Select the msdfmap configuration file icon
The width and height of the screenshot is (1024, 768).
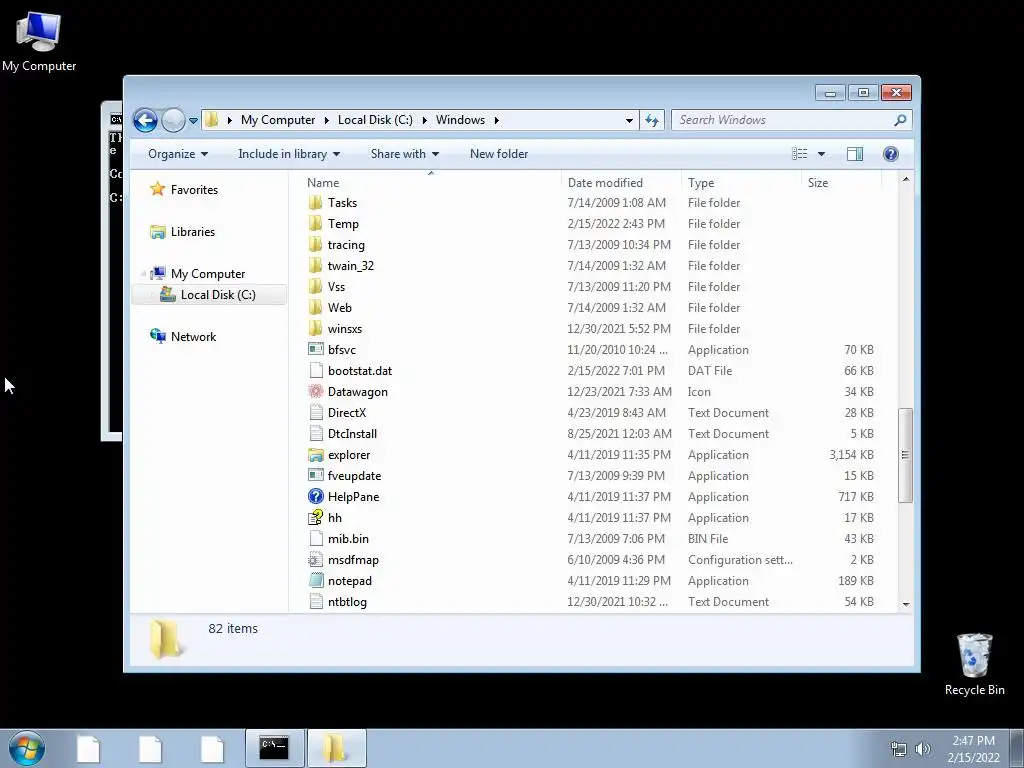point(315,560)
